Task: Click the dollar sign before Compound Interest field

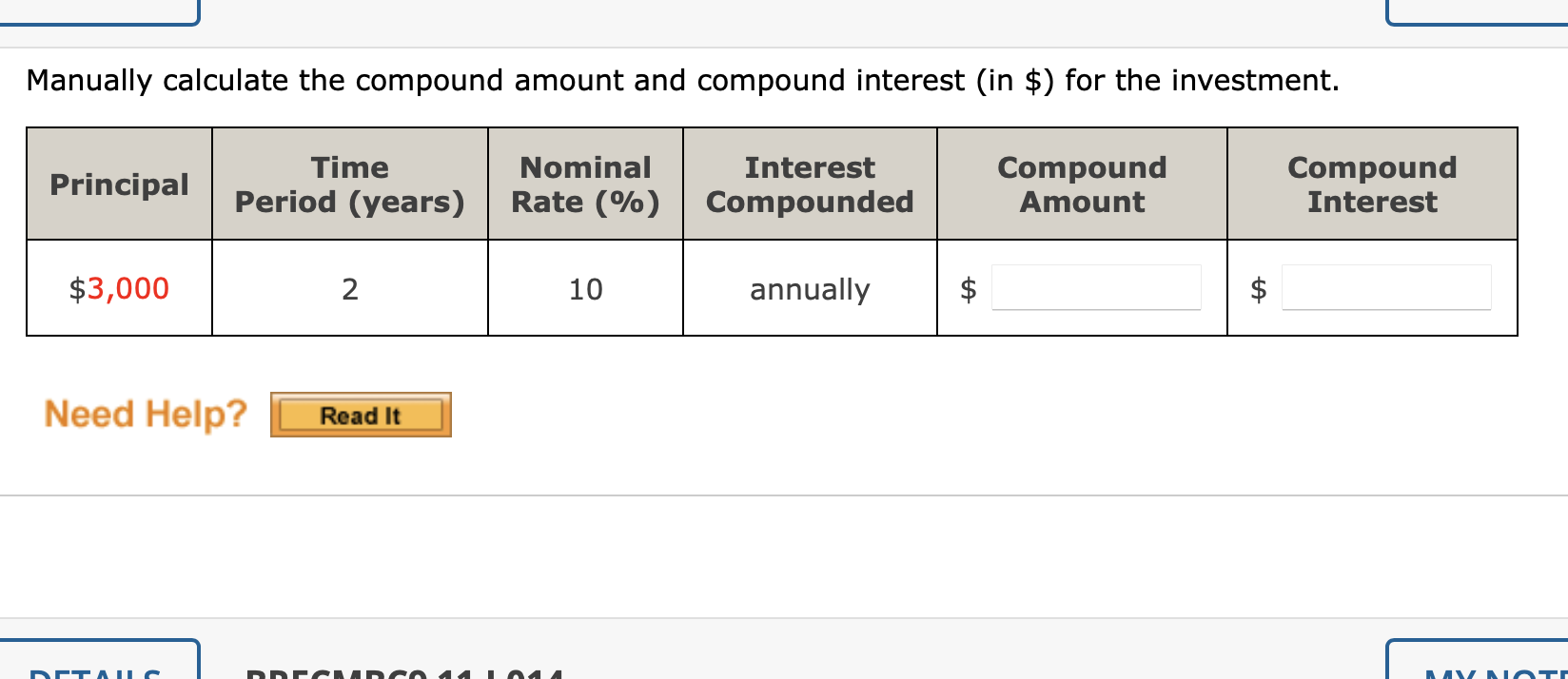Action: click(x=1258, y=288)
